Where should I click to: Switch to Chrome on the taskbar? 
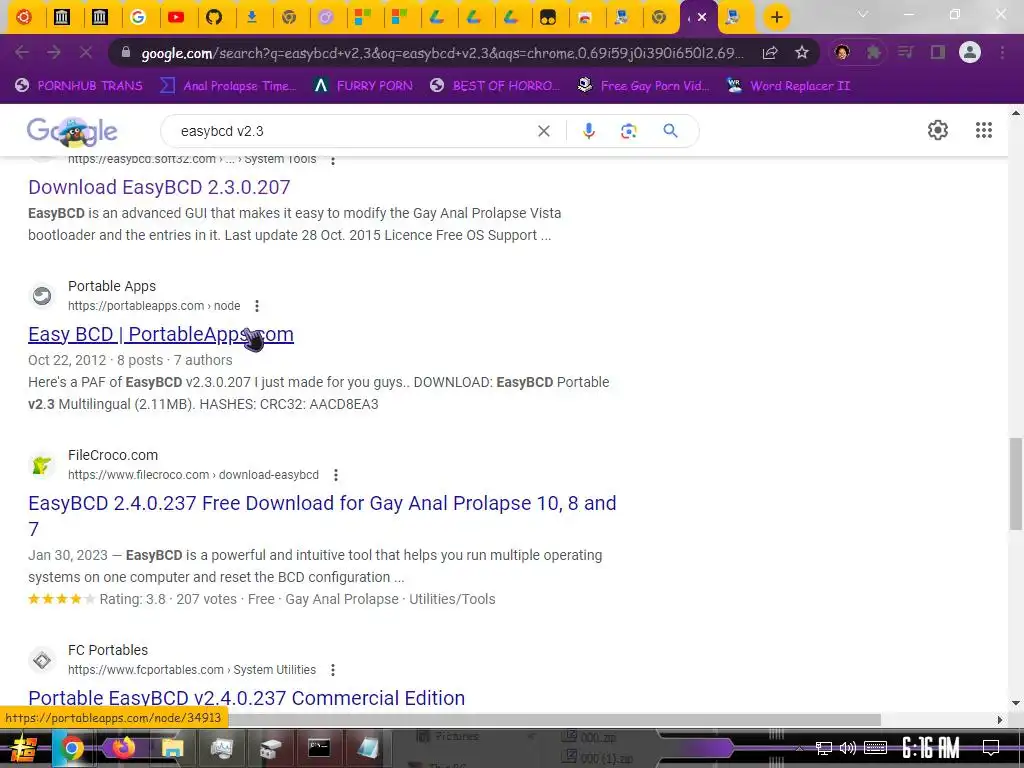(x=72, y=748)
